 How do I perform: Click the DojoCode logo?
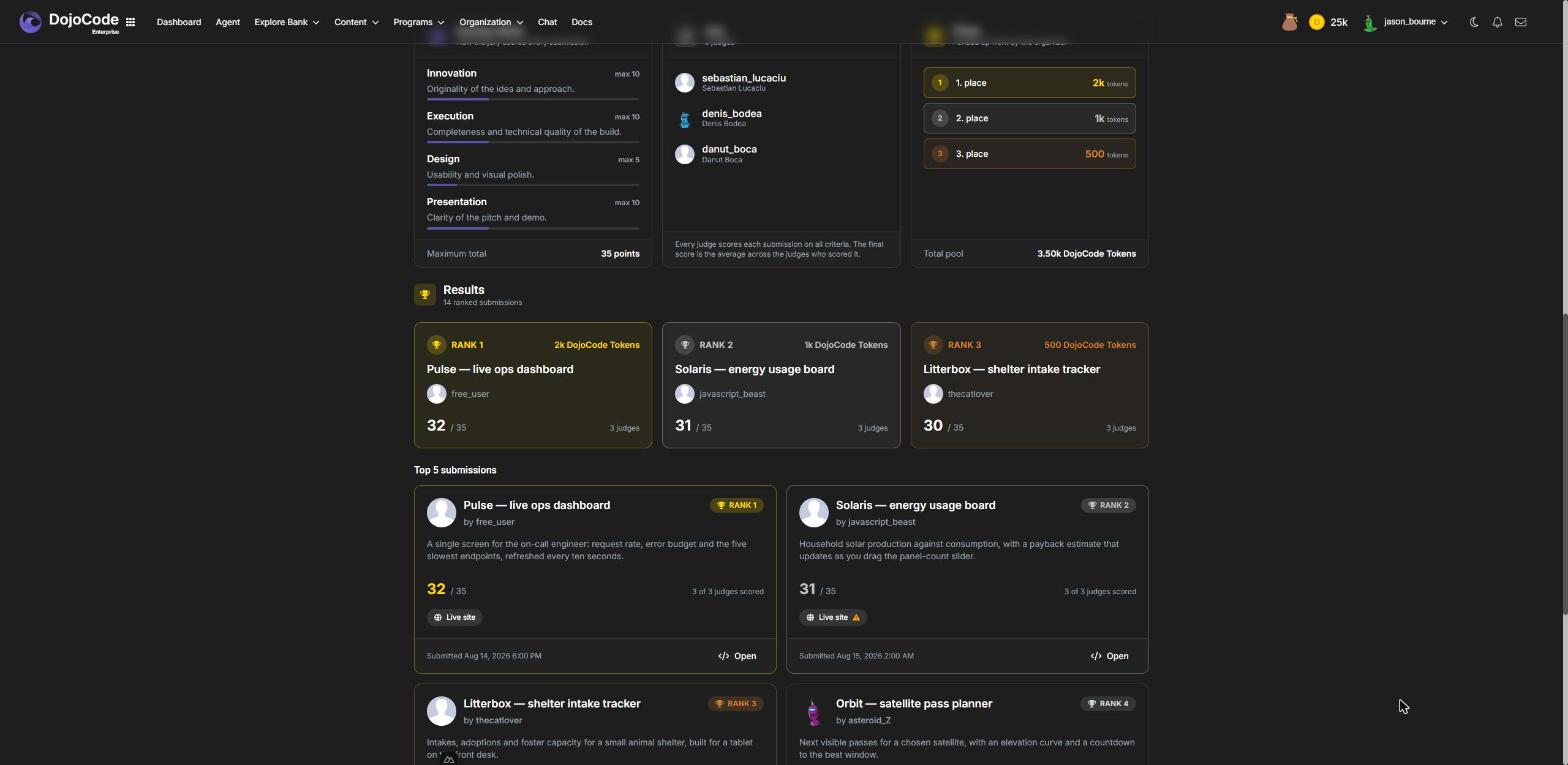[69, 22]
